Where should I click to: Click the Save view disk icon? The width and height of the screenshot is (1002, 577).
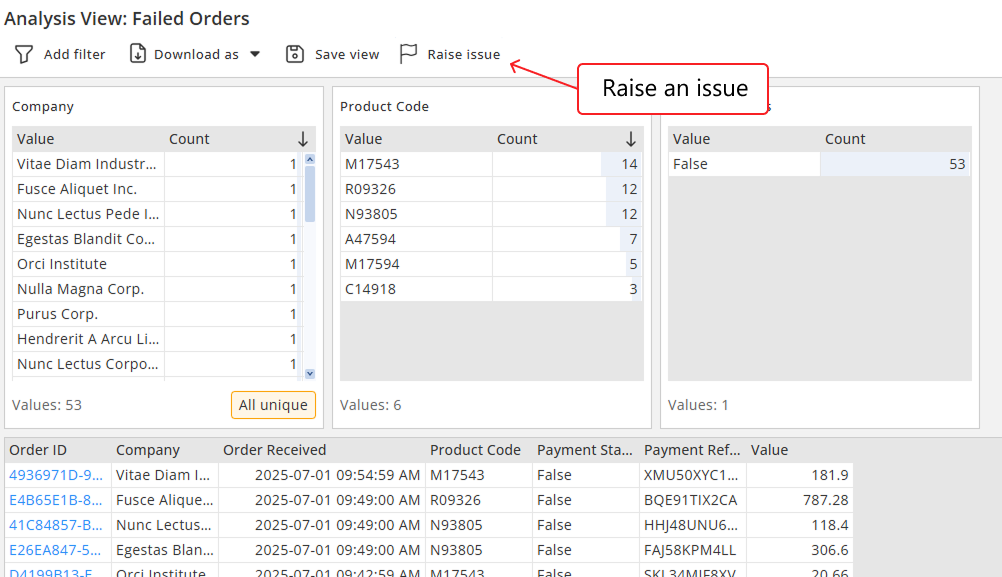(x=295, y=54)
